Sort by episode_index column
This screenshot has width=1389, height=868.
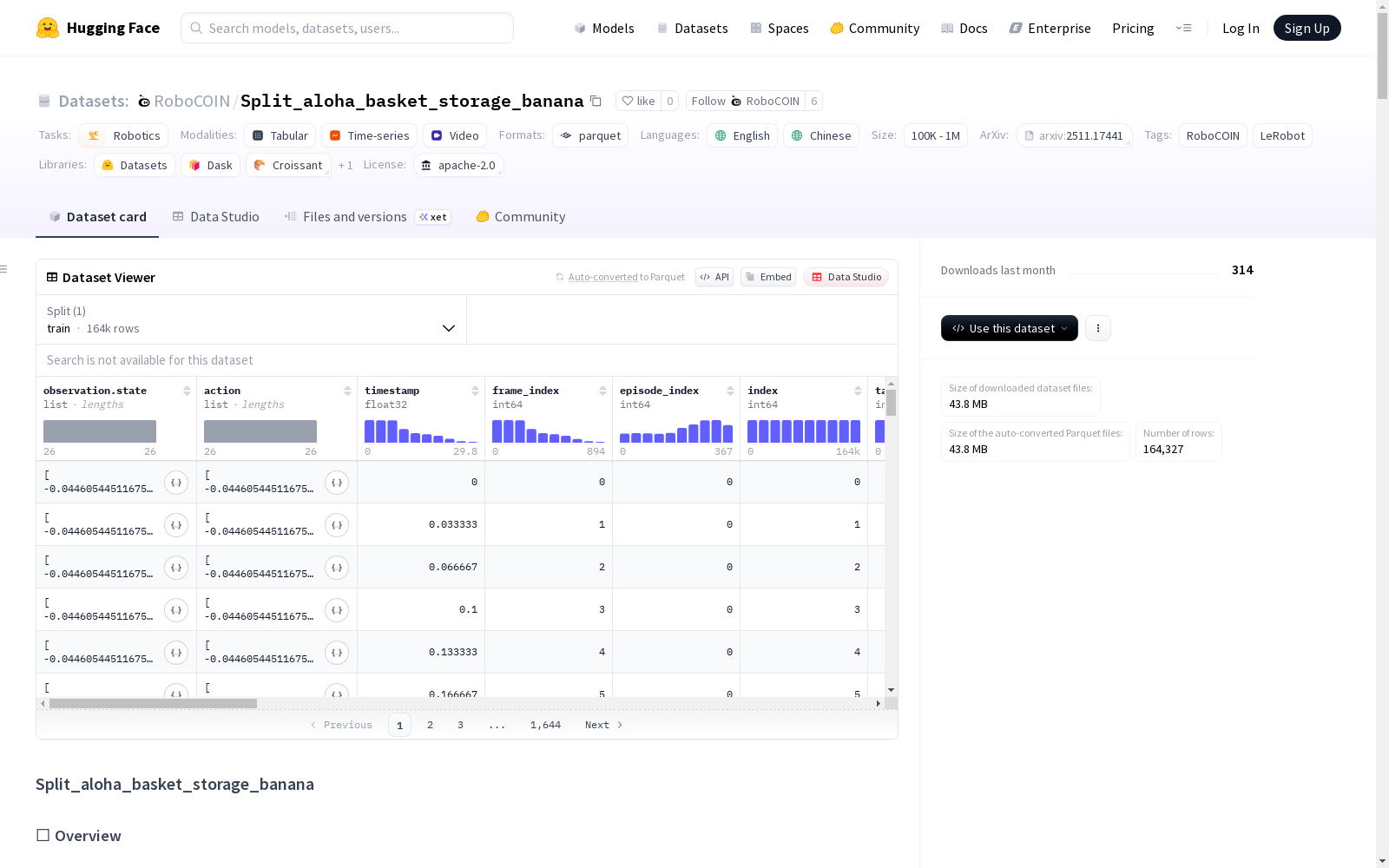point(730,391)
